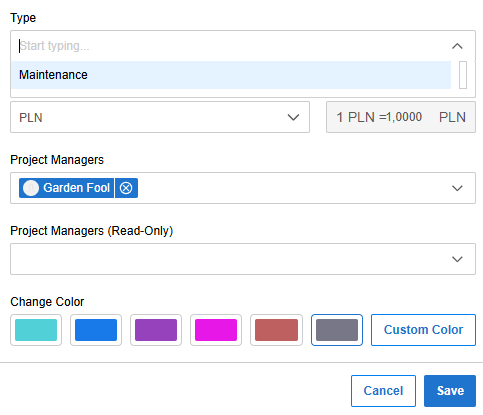The width and height of the screenshot is (483, 415).
Task: Choose the magenta color swatch
Action: point(216,330)
